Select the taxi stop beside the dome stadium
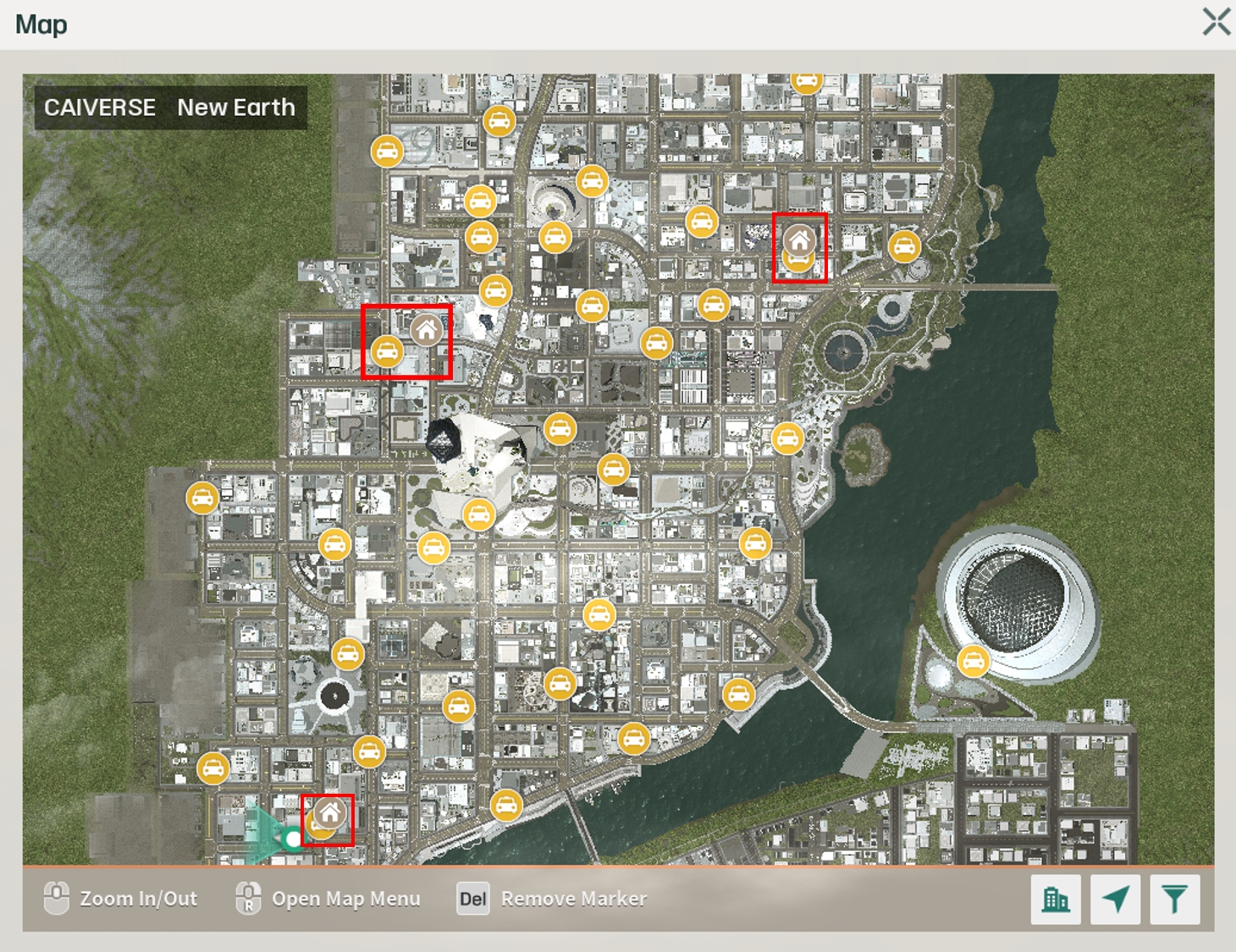Viewport: 1236px width, 952px height. 974,661
